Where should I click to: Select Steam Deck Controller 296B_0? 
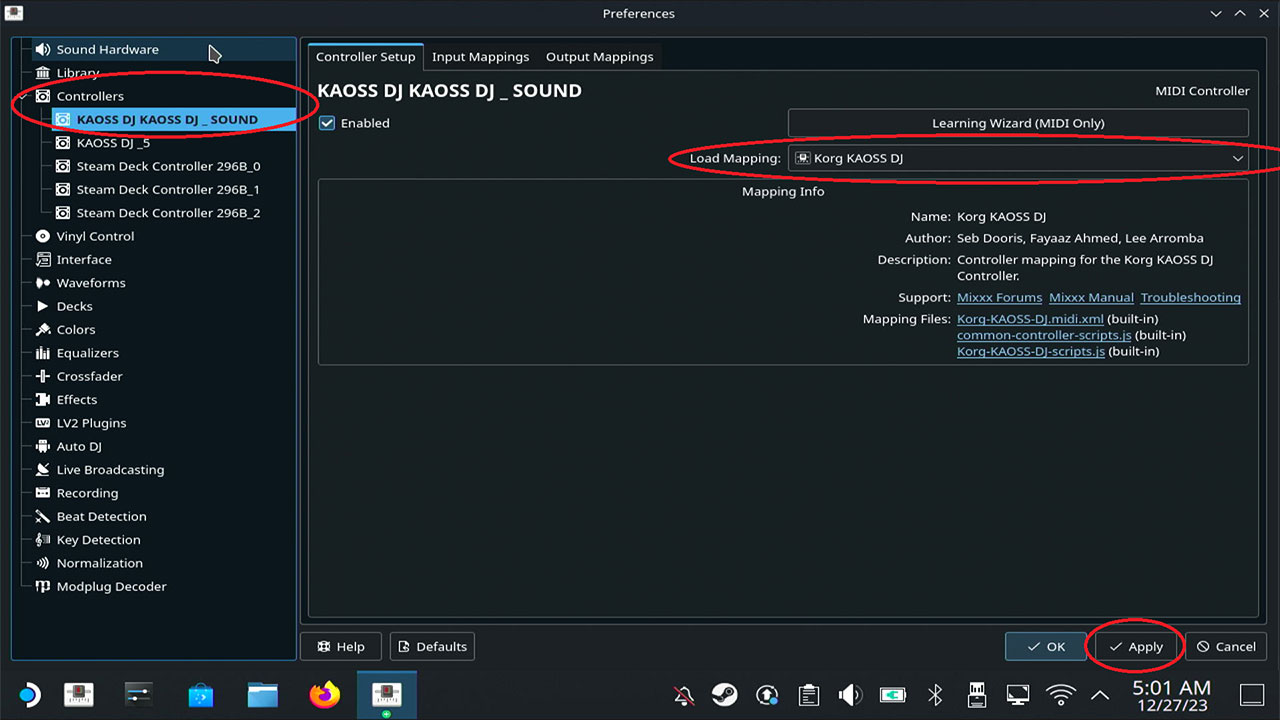coord(168,166)
